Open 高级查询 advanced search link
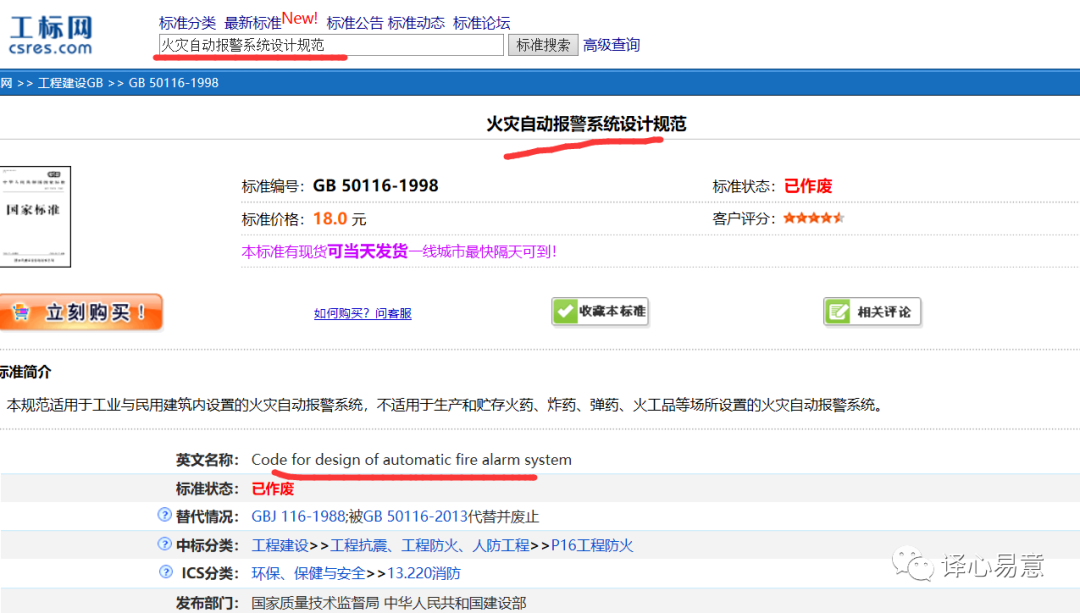Viewport: 1080px width, 613px height. (x=612, y=45)
